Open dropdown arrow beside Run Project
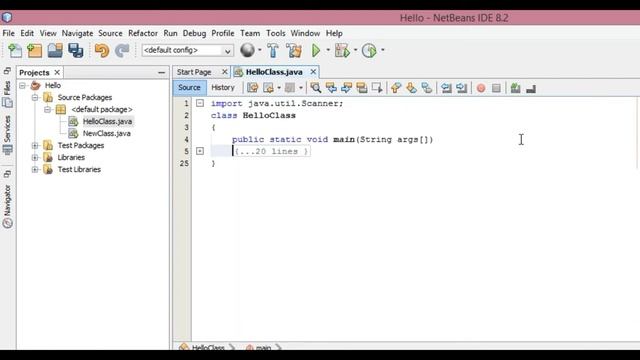 pyautogui.click(x=328, y=50)
